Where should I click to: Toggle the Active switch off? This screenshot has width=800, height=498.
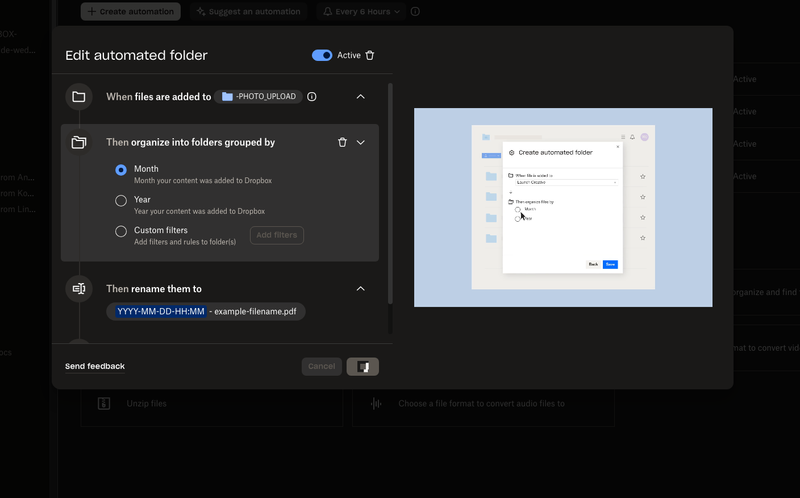click(x=322, y=56)
